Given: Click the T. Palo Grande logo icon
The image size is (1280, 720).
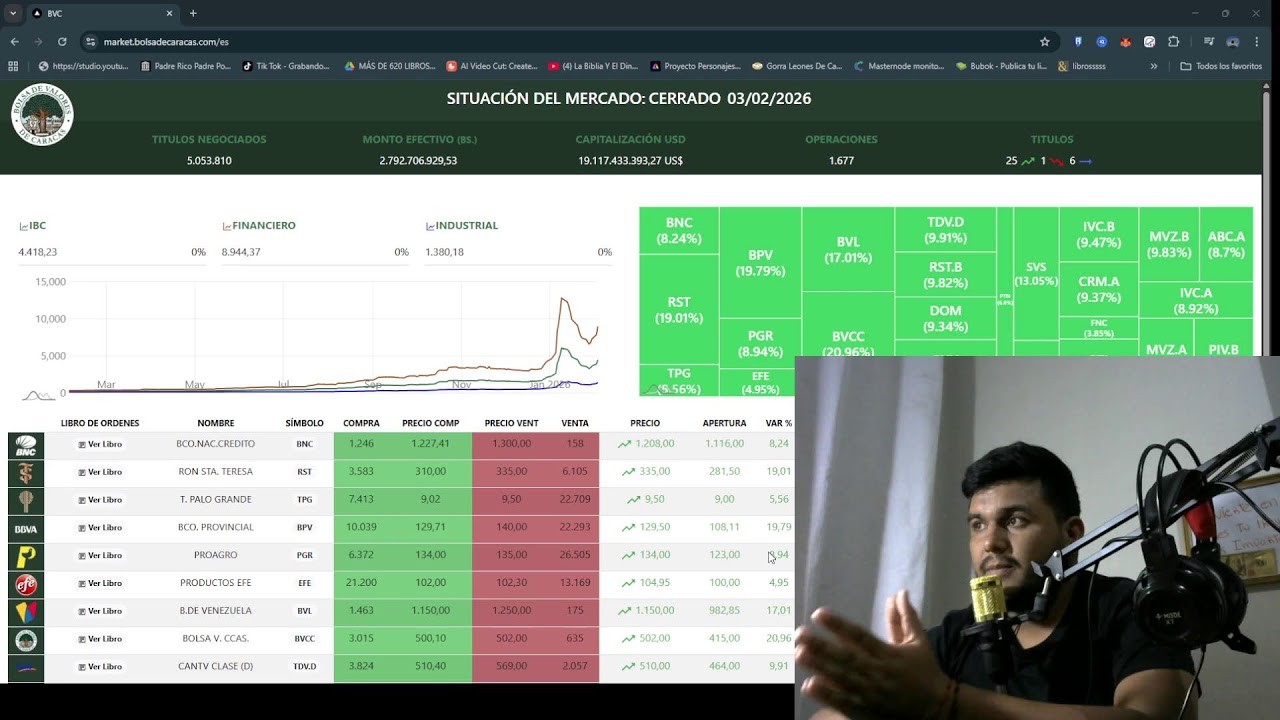Looking at the screenshot, I should pyautogui.click(x=26, y=501).
